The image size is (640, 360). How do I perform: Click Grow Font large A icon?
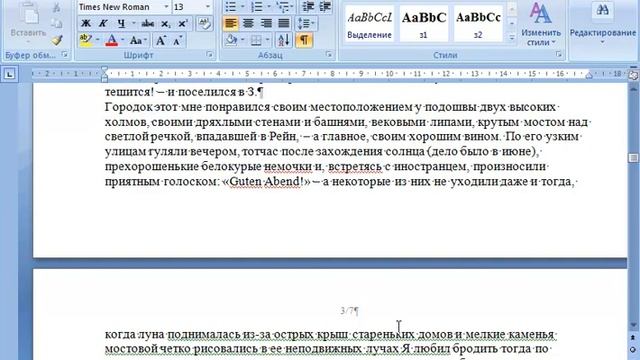pyautogui.click(x=160, y=40)
